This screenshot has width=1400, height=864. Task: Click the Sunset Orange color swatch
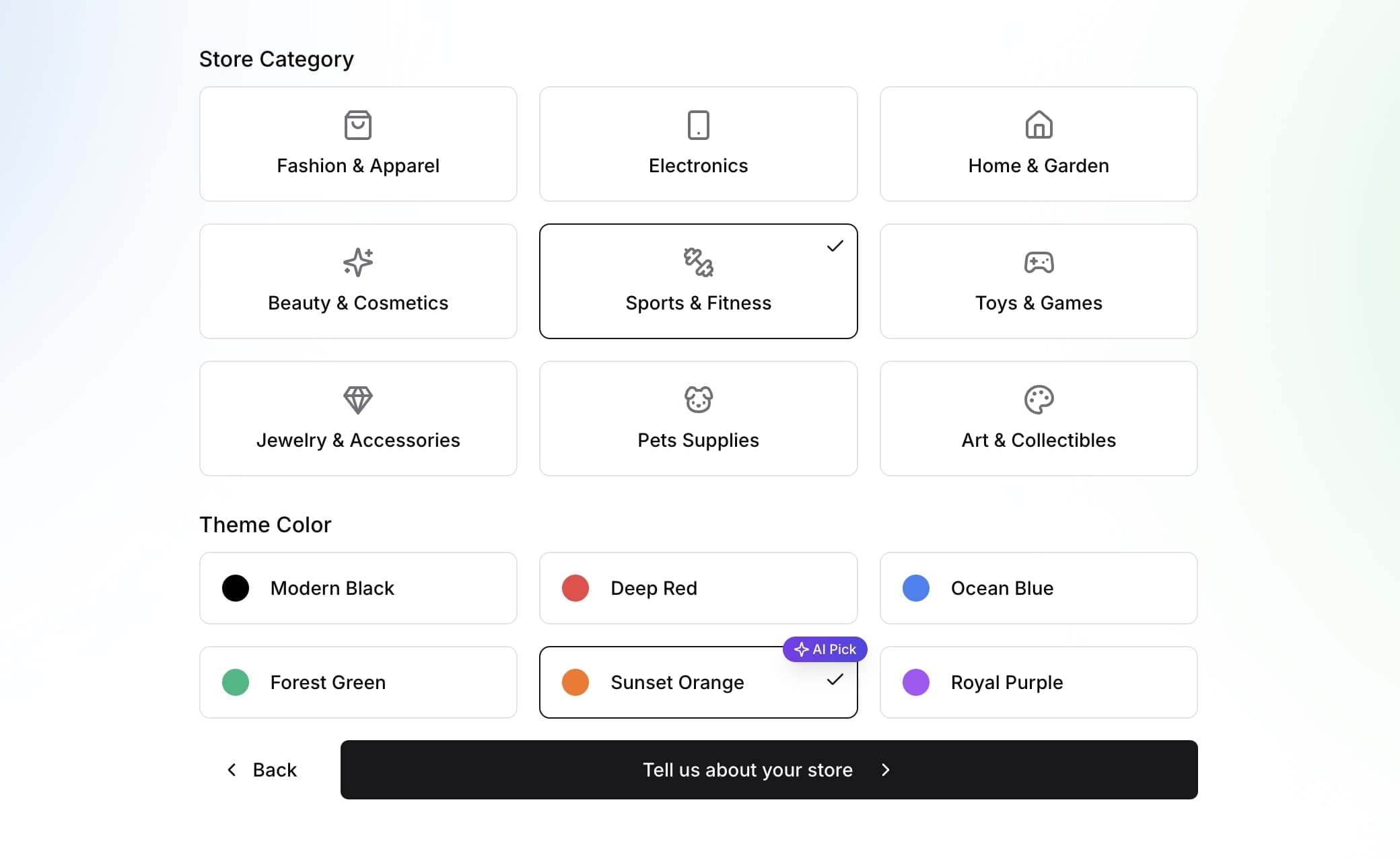575,682
